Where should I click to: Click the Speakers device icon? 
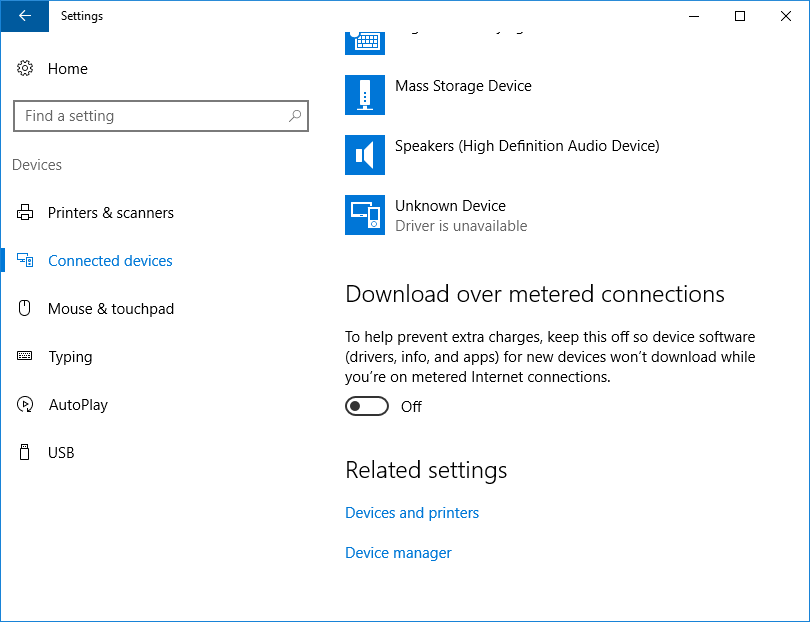(x=365, y=155)
